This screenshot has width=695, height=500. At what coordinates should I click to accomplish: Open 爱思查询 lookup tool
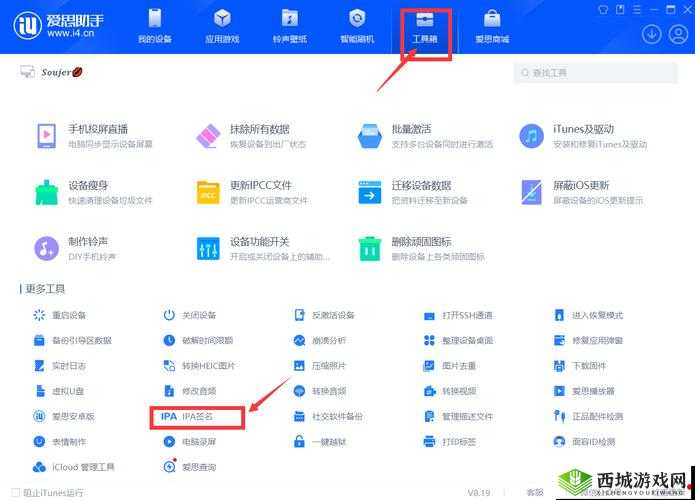pyautogui.click(x=189, y=467)
